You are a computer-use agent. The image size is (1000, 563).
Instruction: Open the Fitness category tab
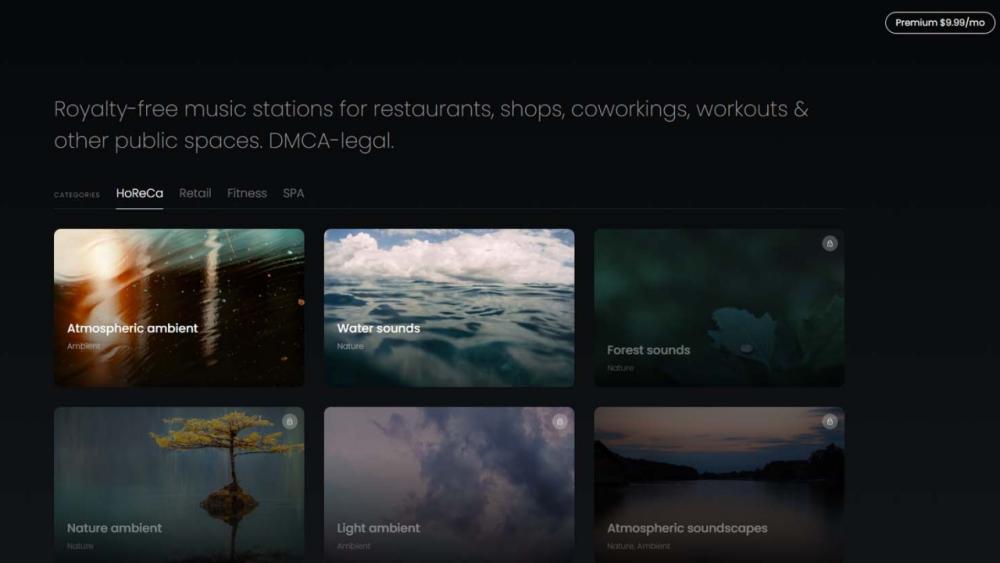tap(247, 193)
